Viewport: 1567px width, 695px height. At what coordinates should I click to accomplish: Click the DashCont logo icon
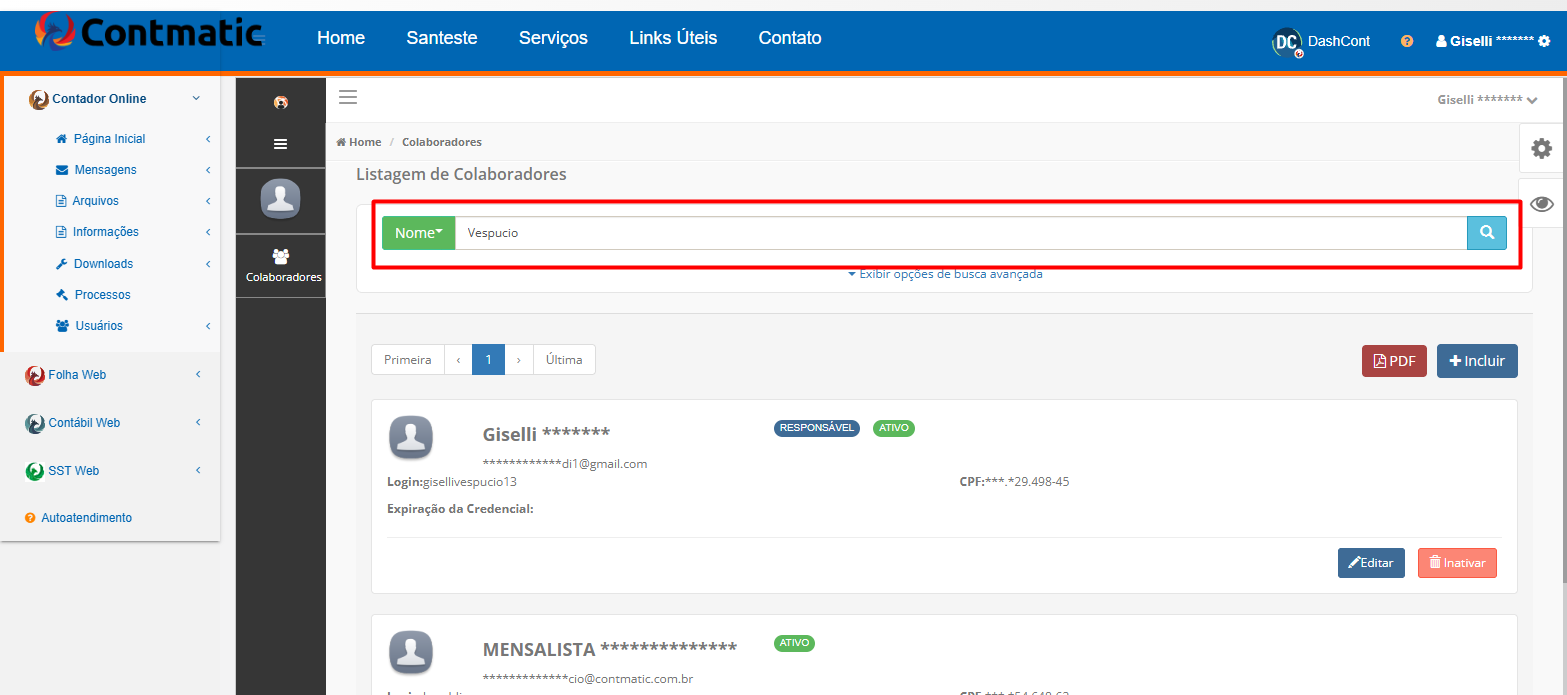pos(1287,41)
